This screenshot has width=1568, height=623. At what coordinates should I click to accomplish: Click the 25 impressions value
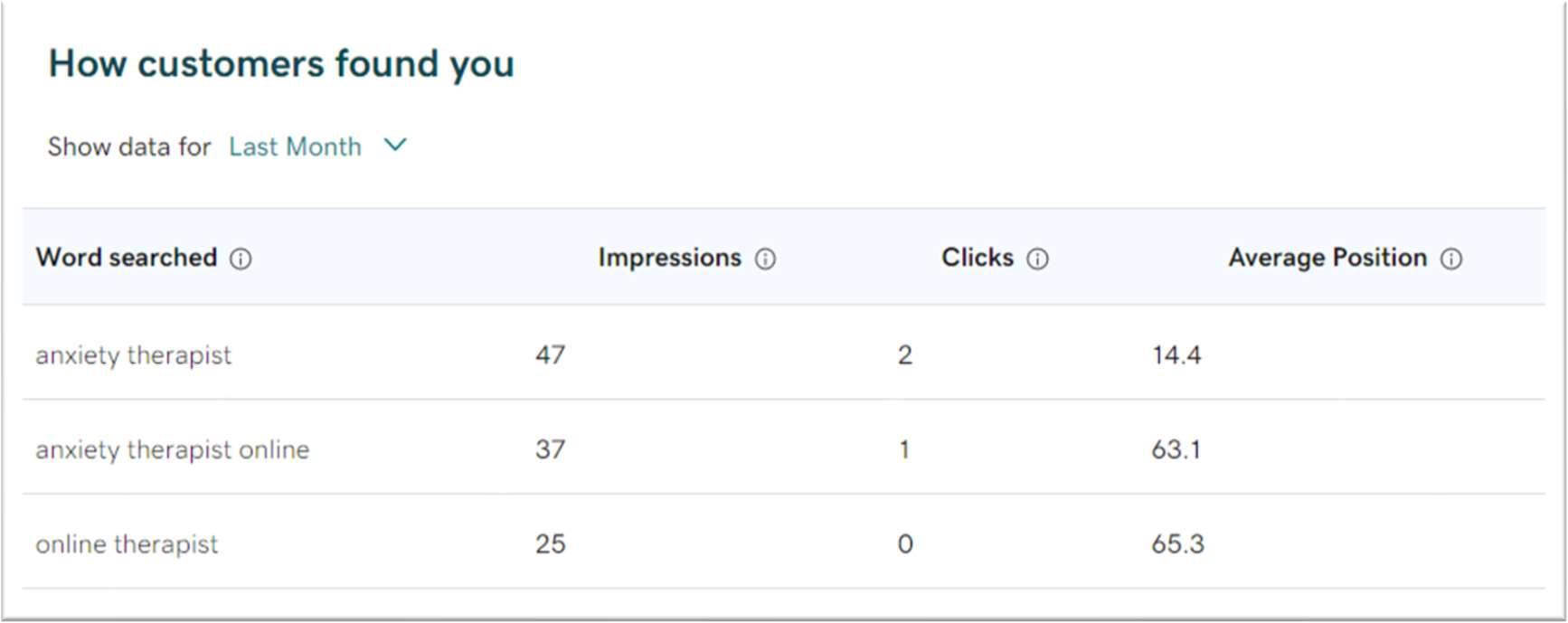pos(550,544)
